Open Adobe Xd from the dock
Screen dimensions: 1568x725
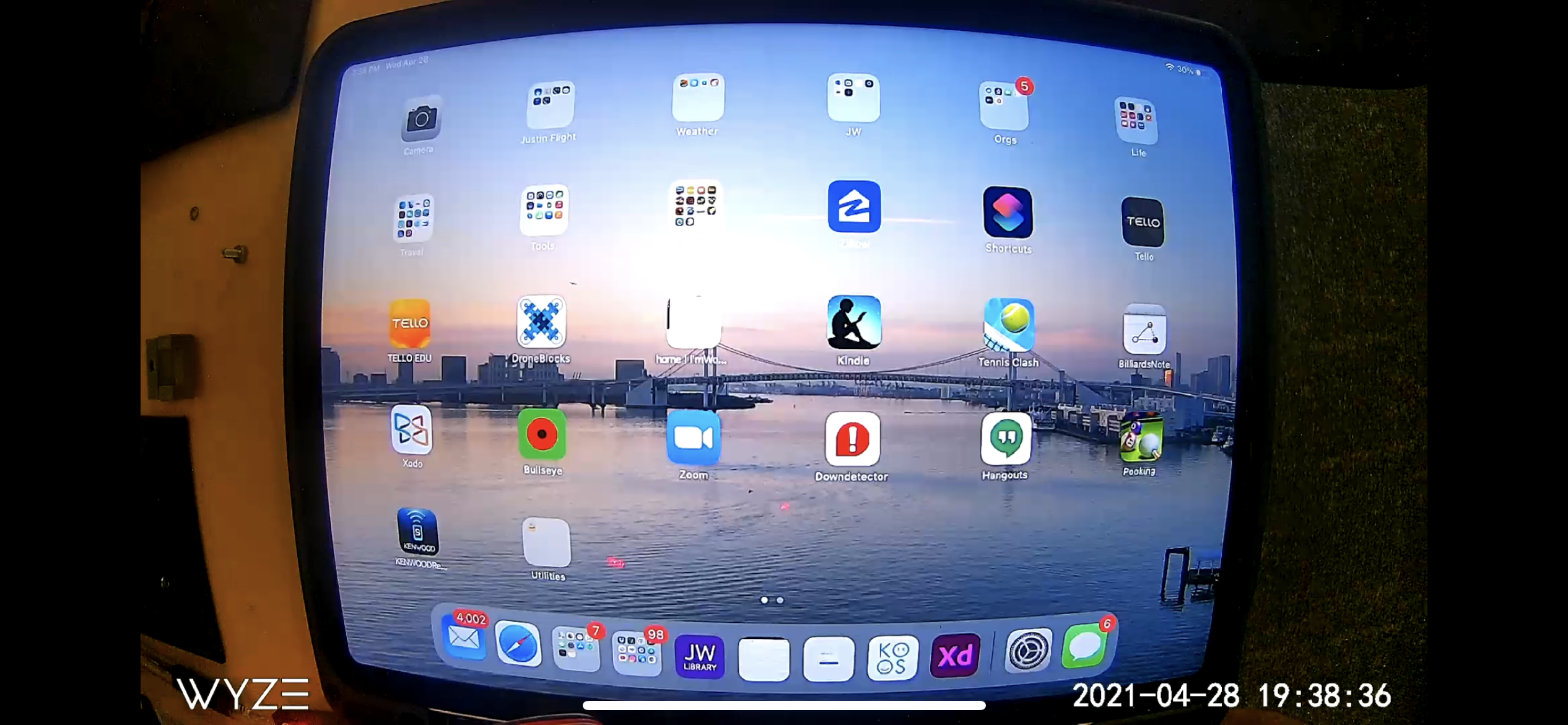[956, 656]
